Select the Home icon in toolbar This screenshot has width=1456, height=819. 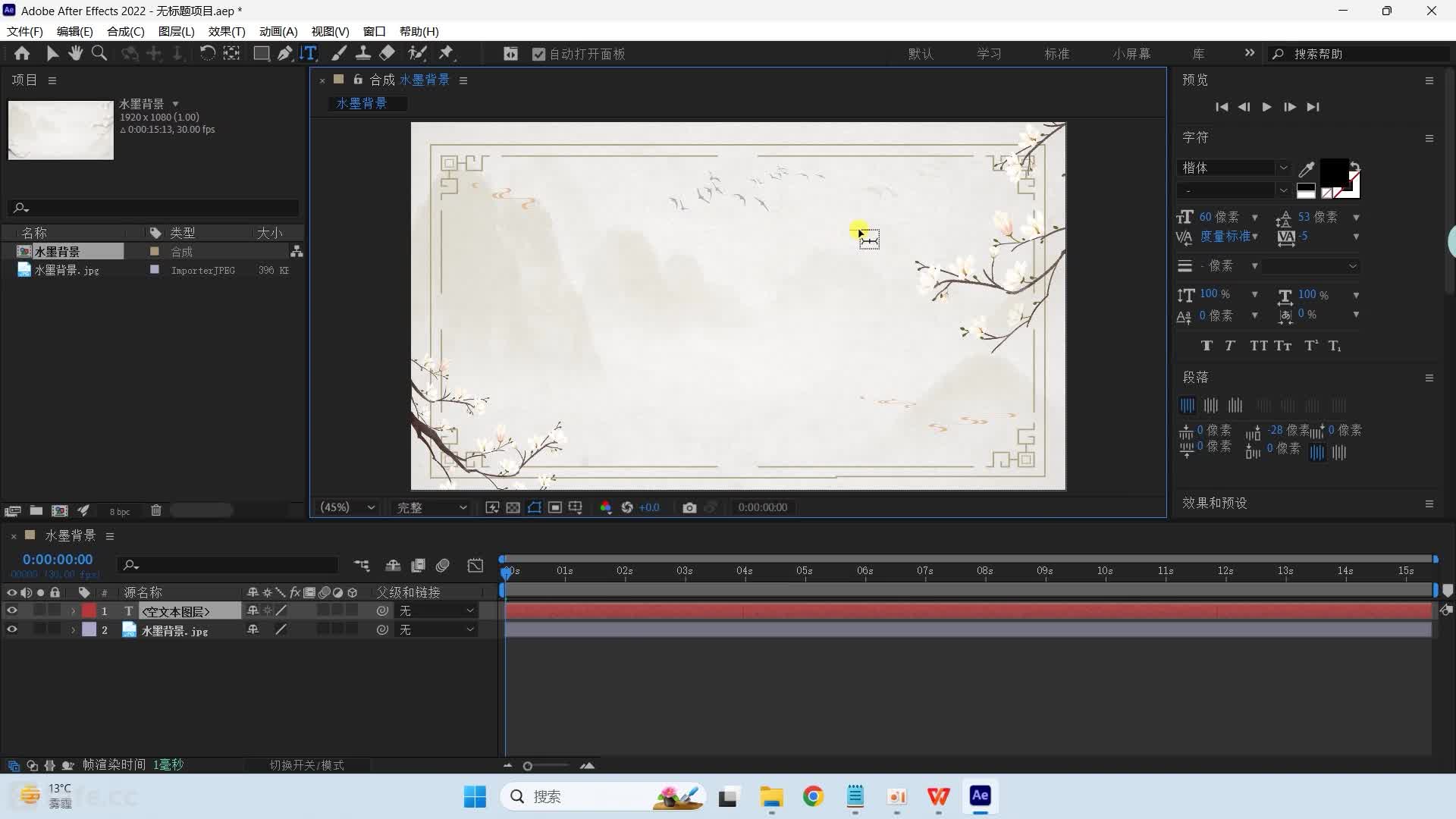[22, 53]
